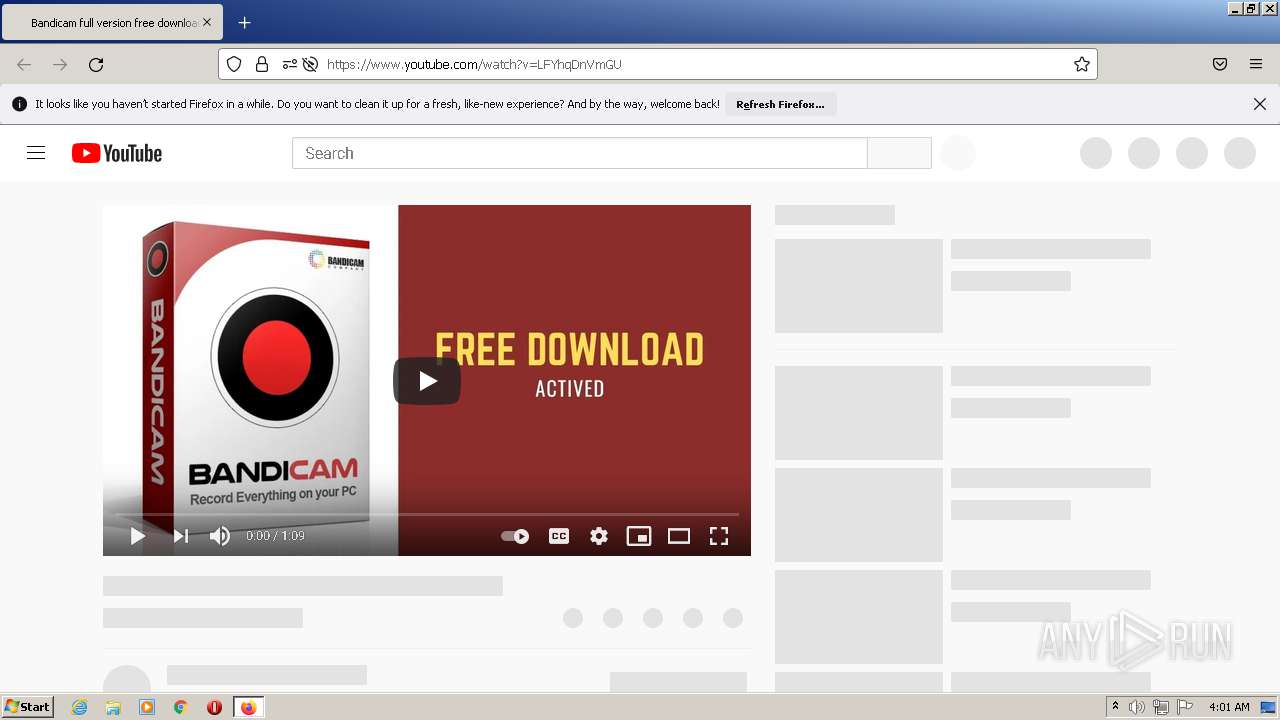
Task: Click the Refresh Firefox... button
Action: coord(780,104)
